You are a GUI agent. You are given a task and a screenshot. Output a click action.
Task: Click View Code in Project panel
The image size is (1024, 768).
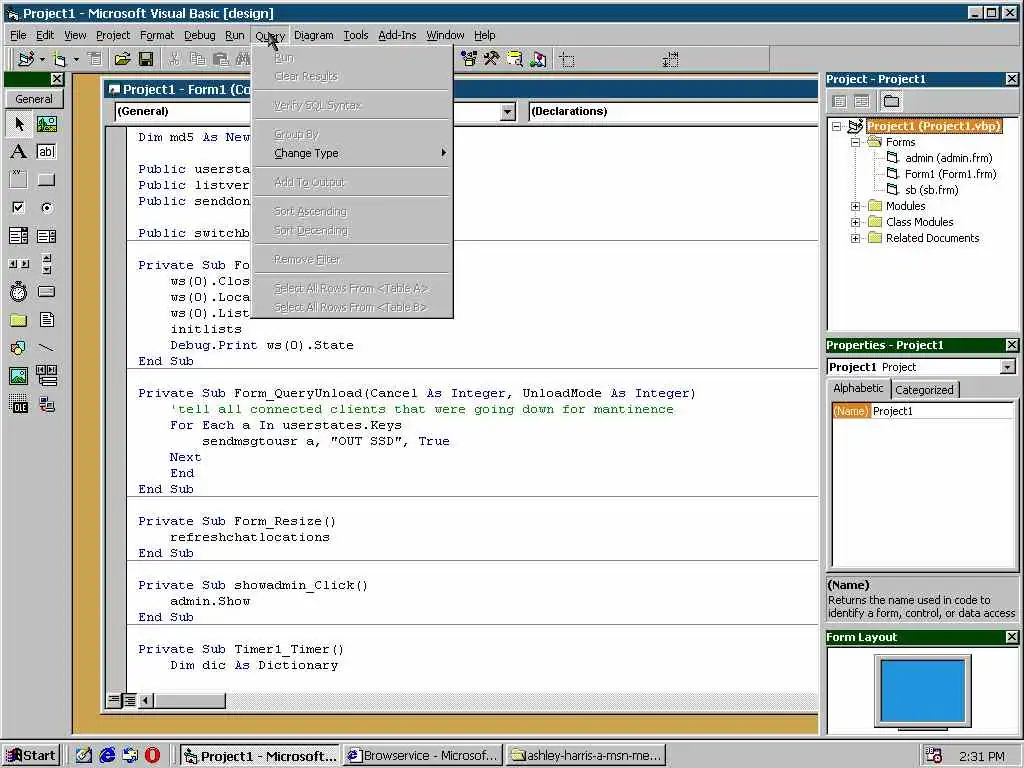point(840,101)
